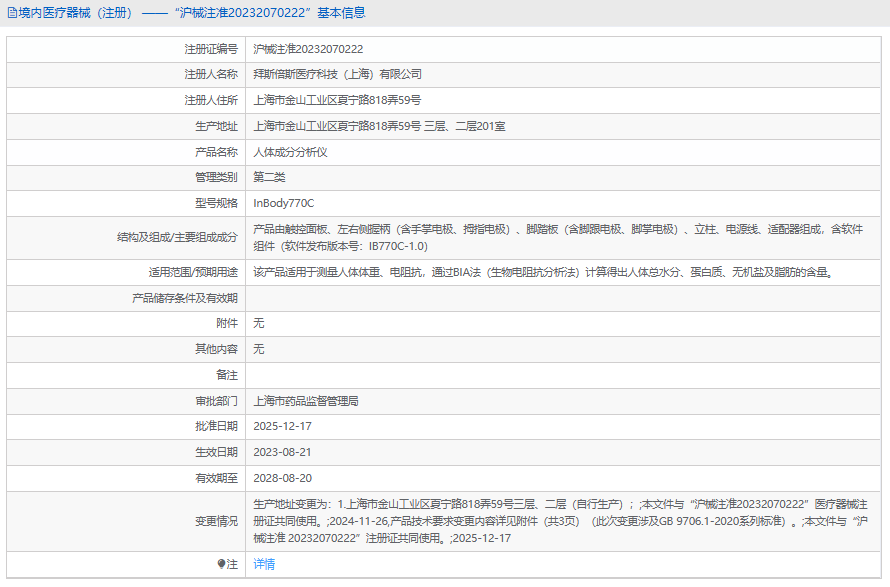Click product name 人体成分分析仪
Screen dimensions: 890x587
(290, 152)
